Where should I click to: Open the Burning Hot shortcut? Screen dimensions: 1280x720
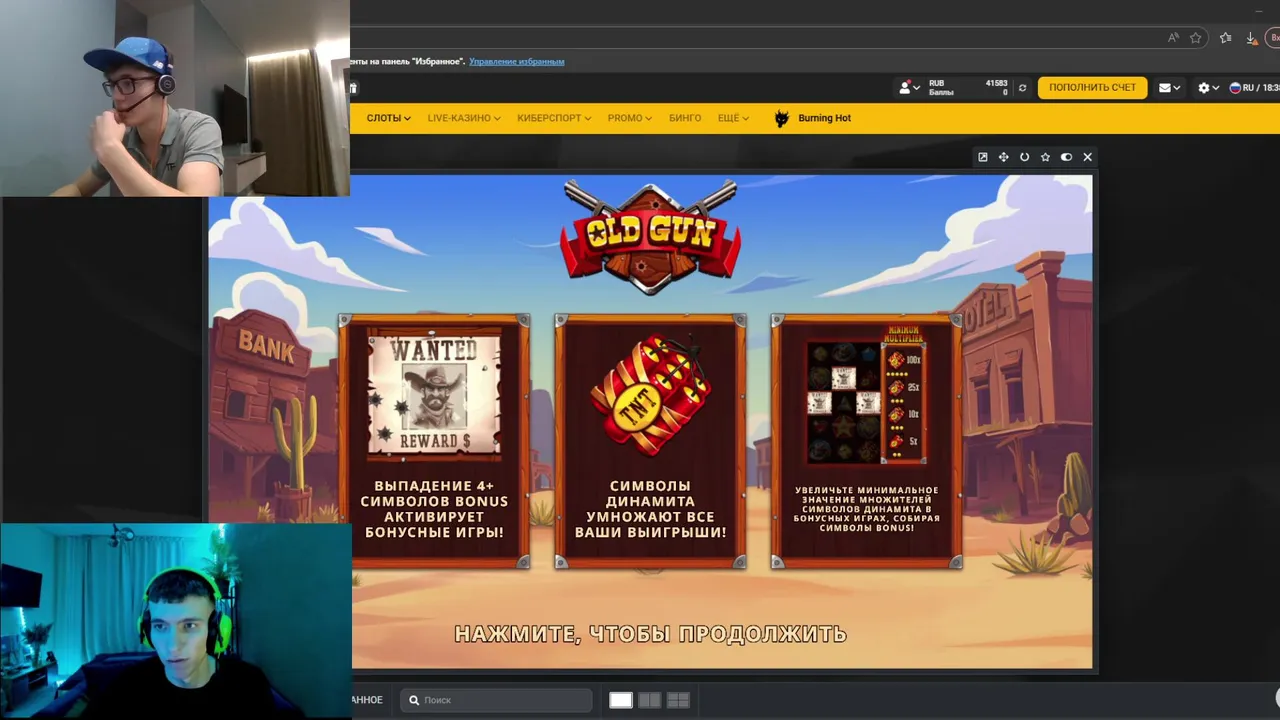click(812, 118)
